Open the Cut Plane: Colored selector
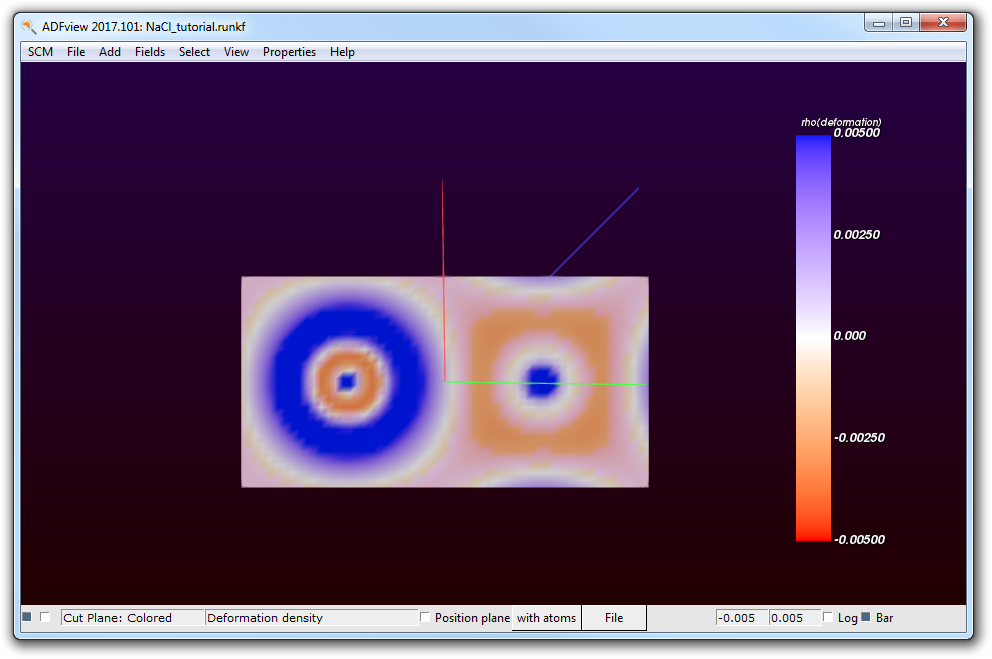The height and width of the screenshot is (659, 992). tap(132, 618)
